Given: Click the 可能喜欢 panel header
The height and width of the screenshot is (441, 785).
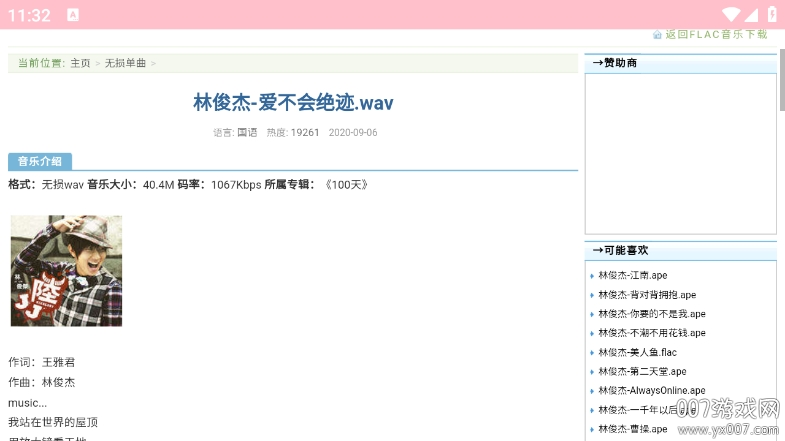Looking at the screenshot, I should [x=681, y=250].
